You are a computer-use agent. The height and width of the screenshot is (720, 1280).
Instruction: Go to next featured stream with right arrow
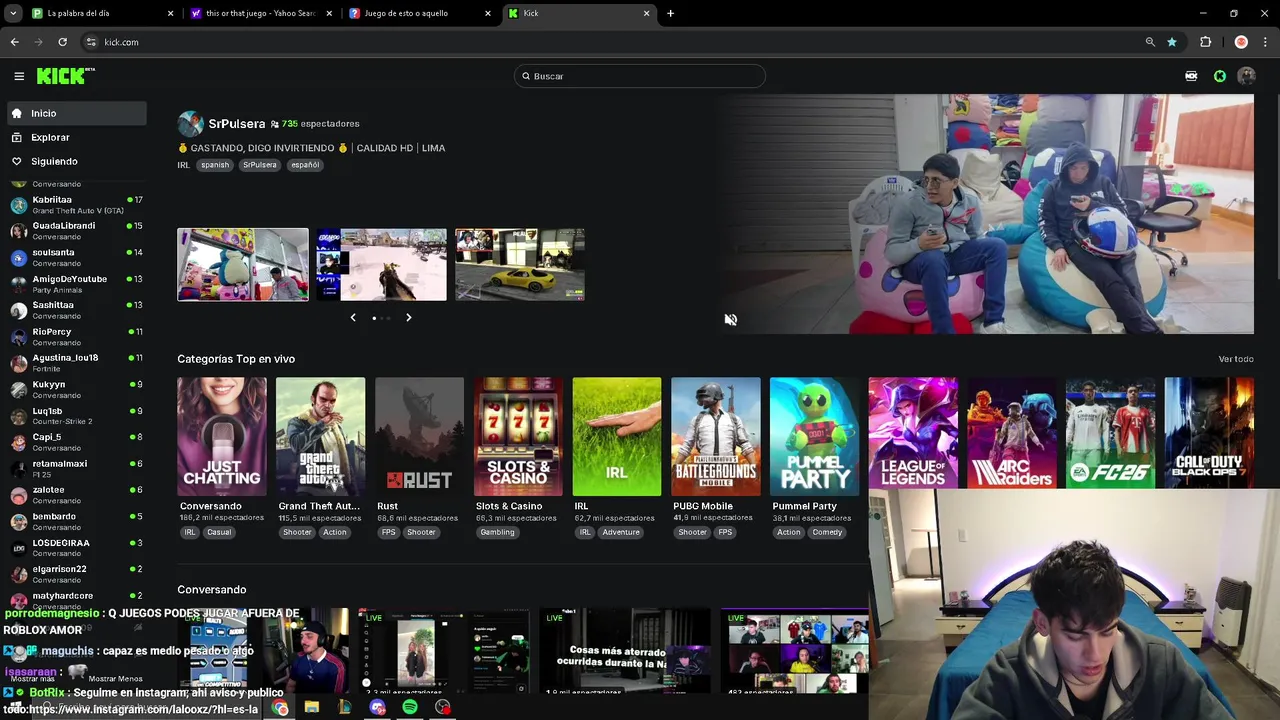click(x=408, y=318)
